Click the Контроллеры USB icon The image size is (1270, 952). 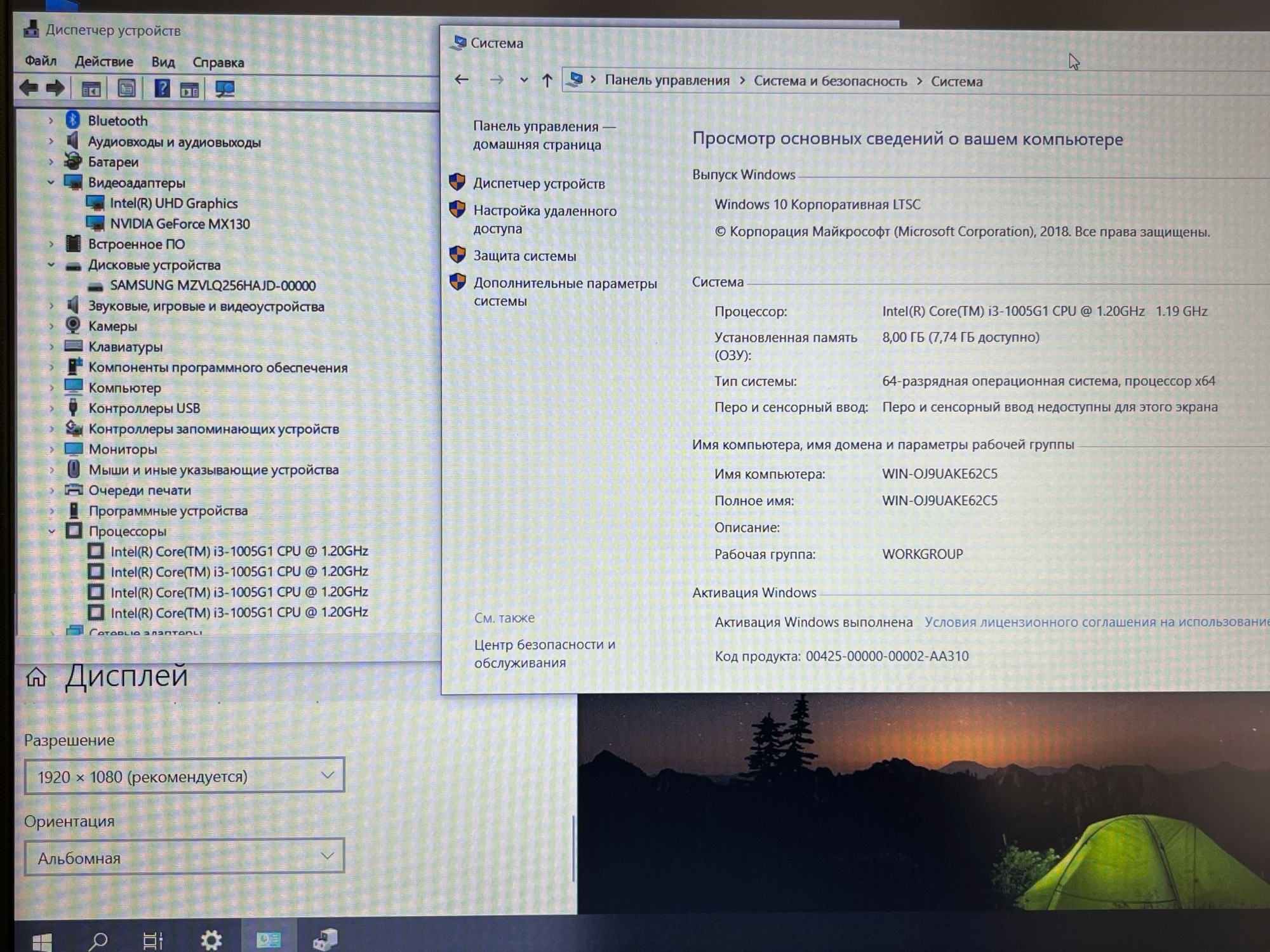coord(73,407)
